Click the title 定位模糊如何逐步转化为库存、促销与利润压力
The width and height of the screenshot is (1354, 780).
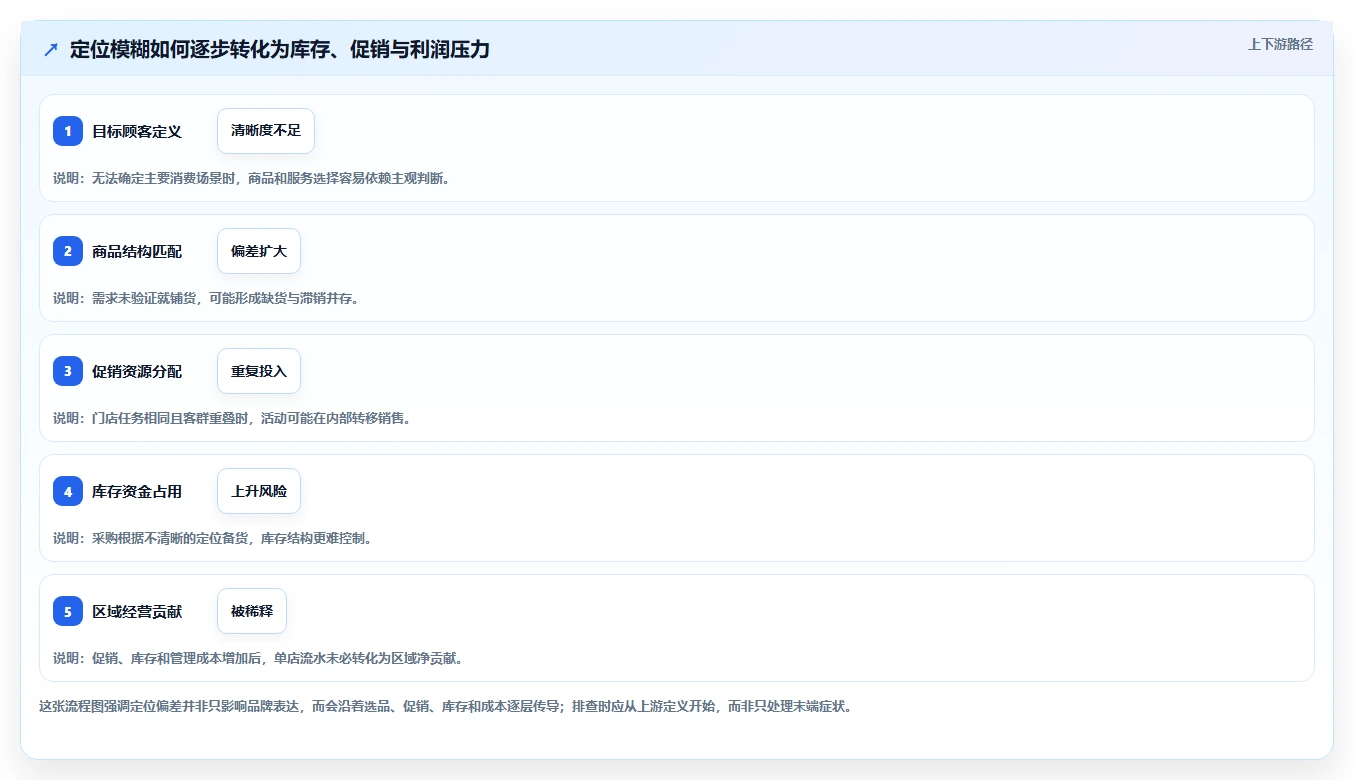[x=280, y=49]
